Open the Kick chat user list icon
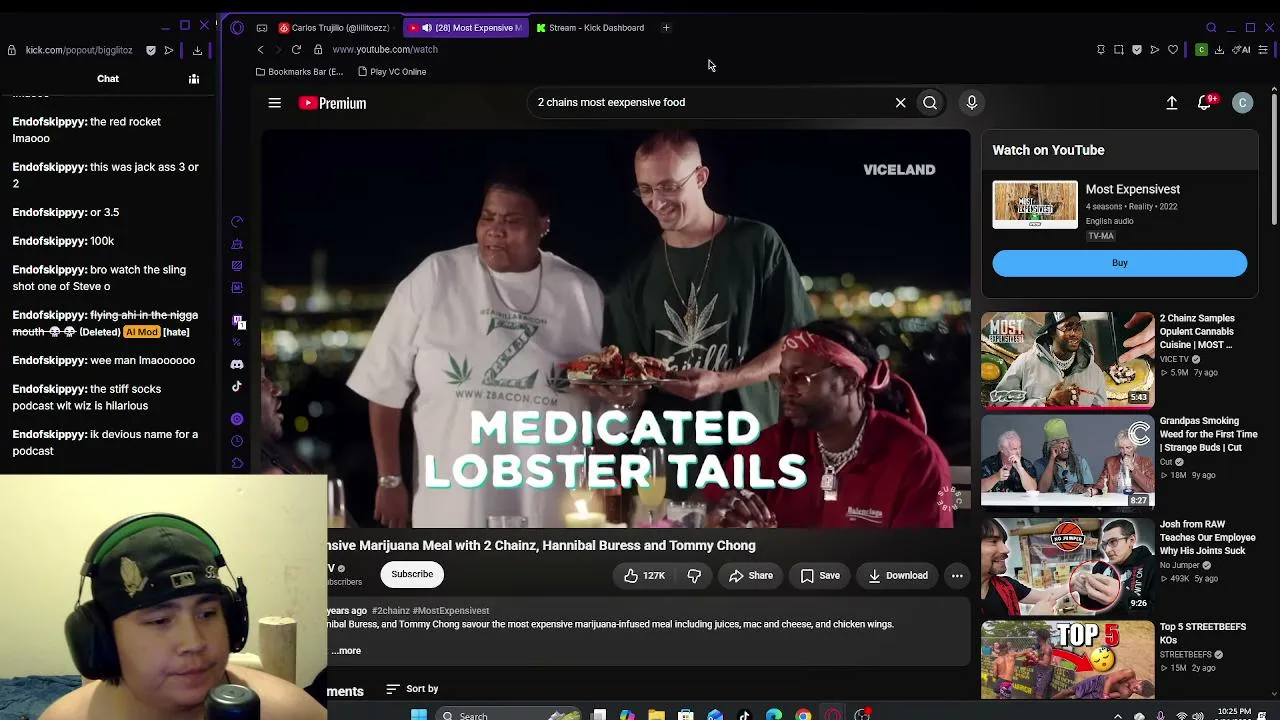The height and width of the screenshot is (720, 1280). coord(194,79)
